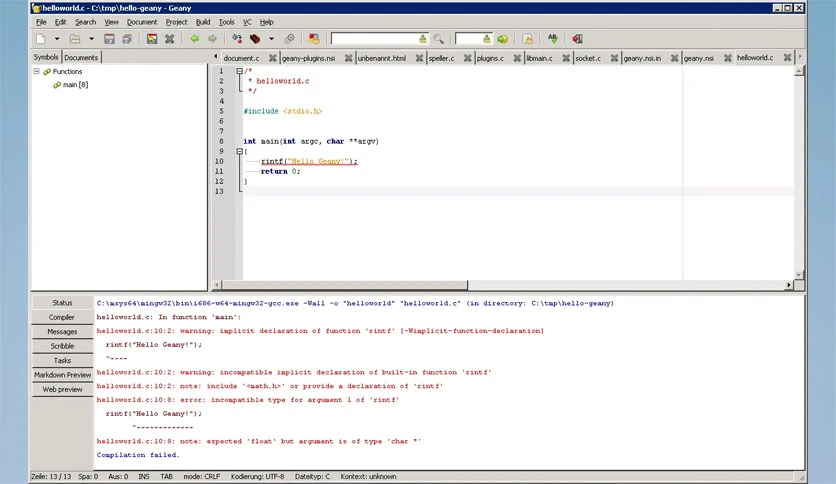
Task: Collapse the comment fold marker at line 1
Action: click(x=239, y=71)
